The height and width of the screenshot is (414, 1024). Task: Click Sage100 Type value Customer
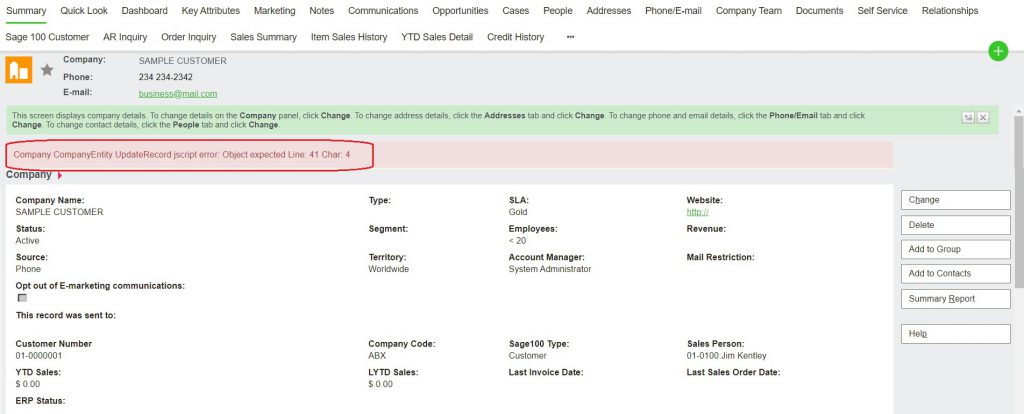click(x=528, y=356)
